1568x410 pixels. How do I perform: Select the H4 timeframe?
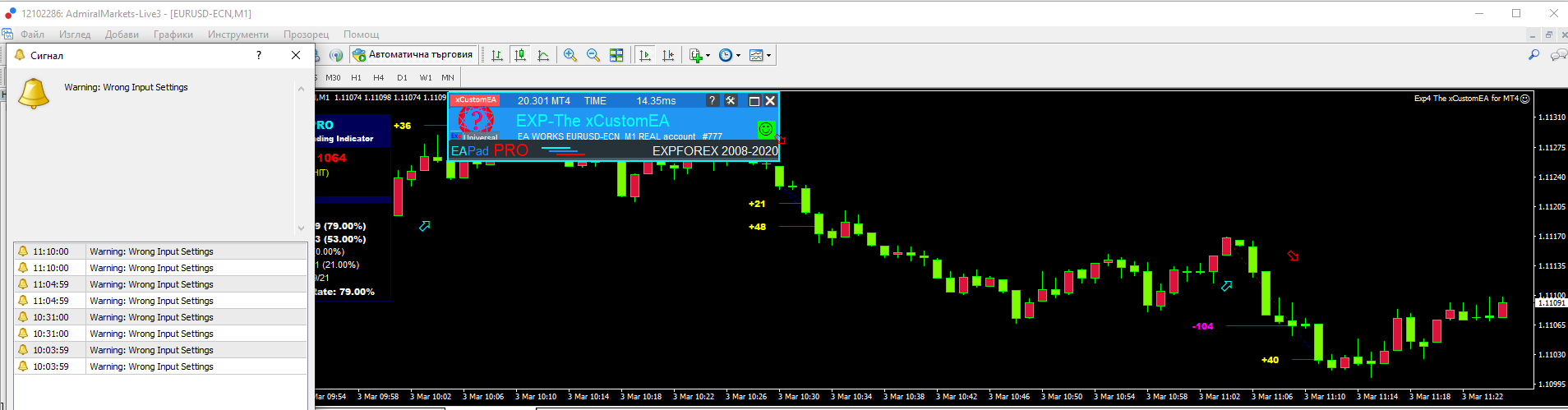[379, 77]
